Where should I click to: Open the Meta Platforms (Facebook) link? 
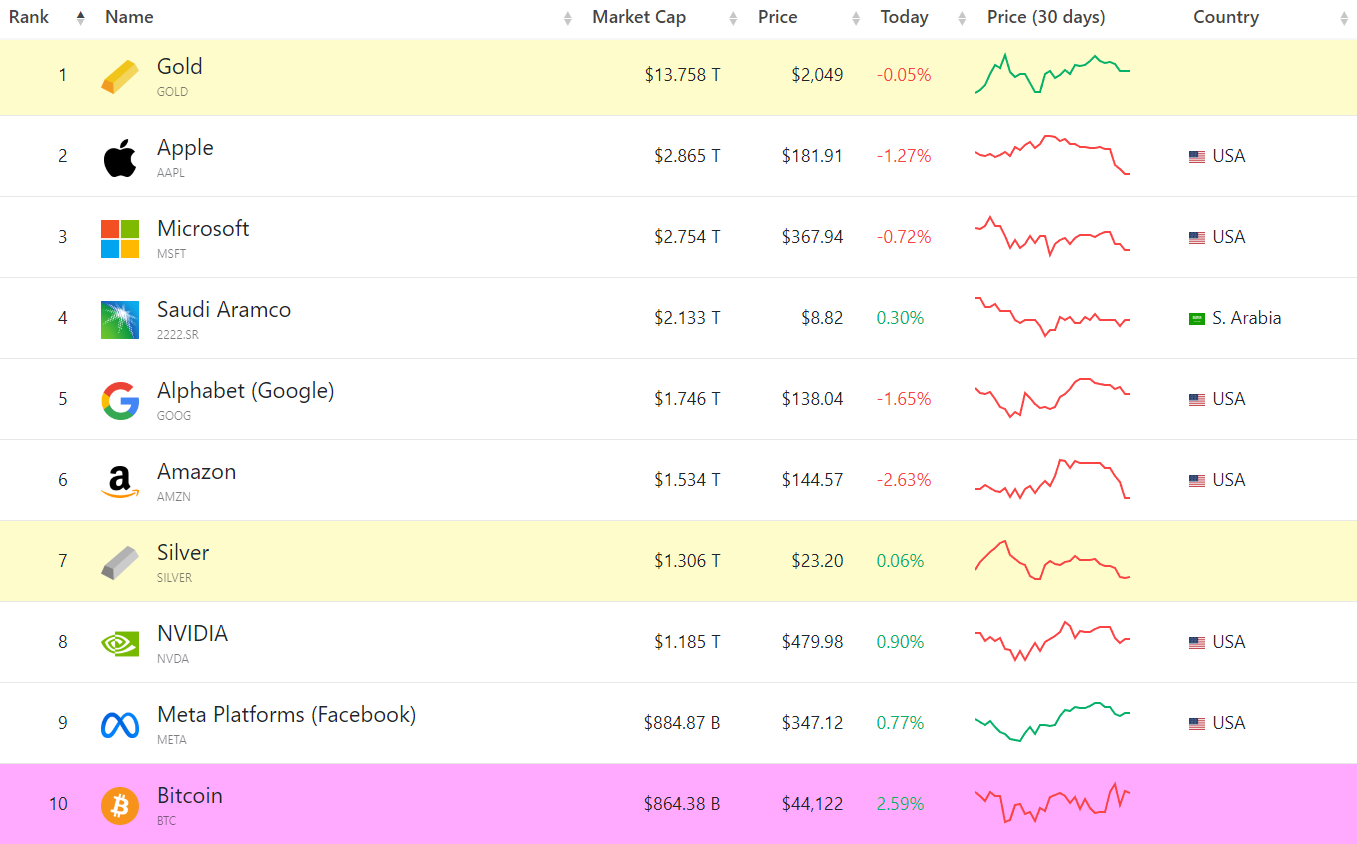pos(286,715)
